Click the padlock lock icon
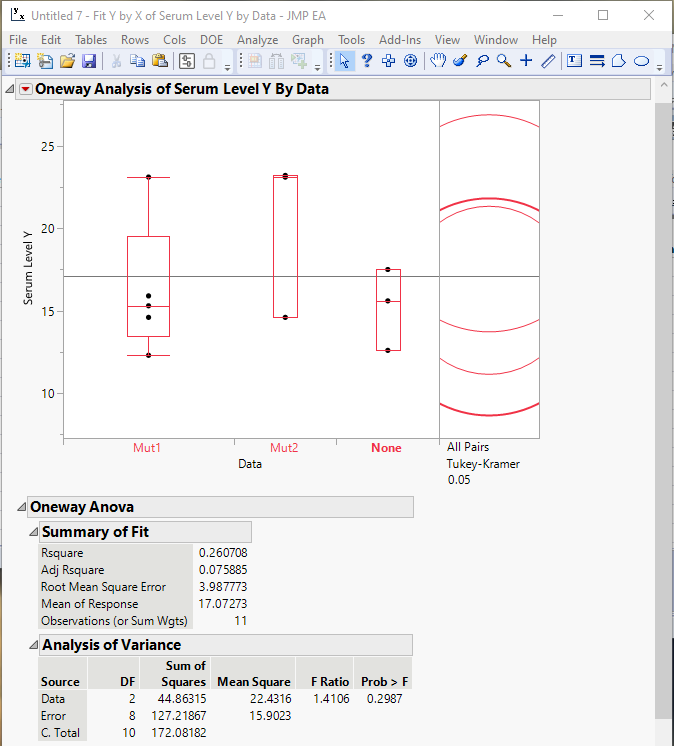Image resolution: width=674 pixels, height=746 pixels. click(x=209, y=61)
